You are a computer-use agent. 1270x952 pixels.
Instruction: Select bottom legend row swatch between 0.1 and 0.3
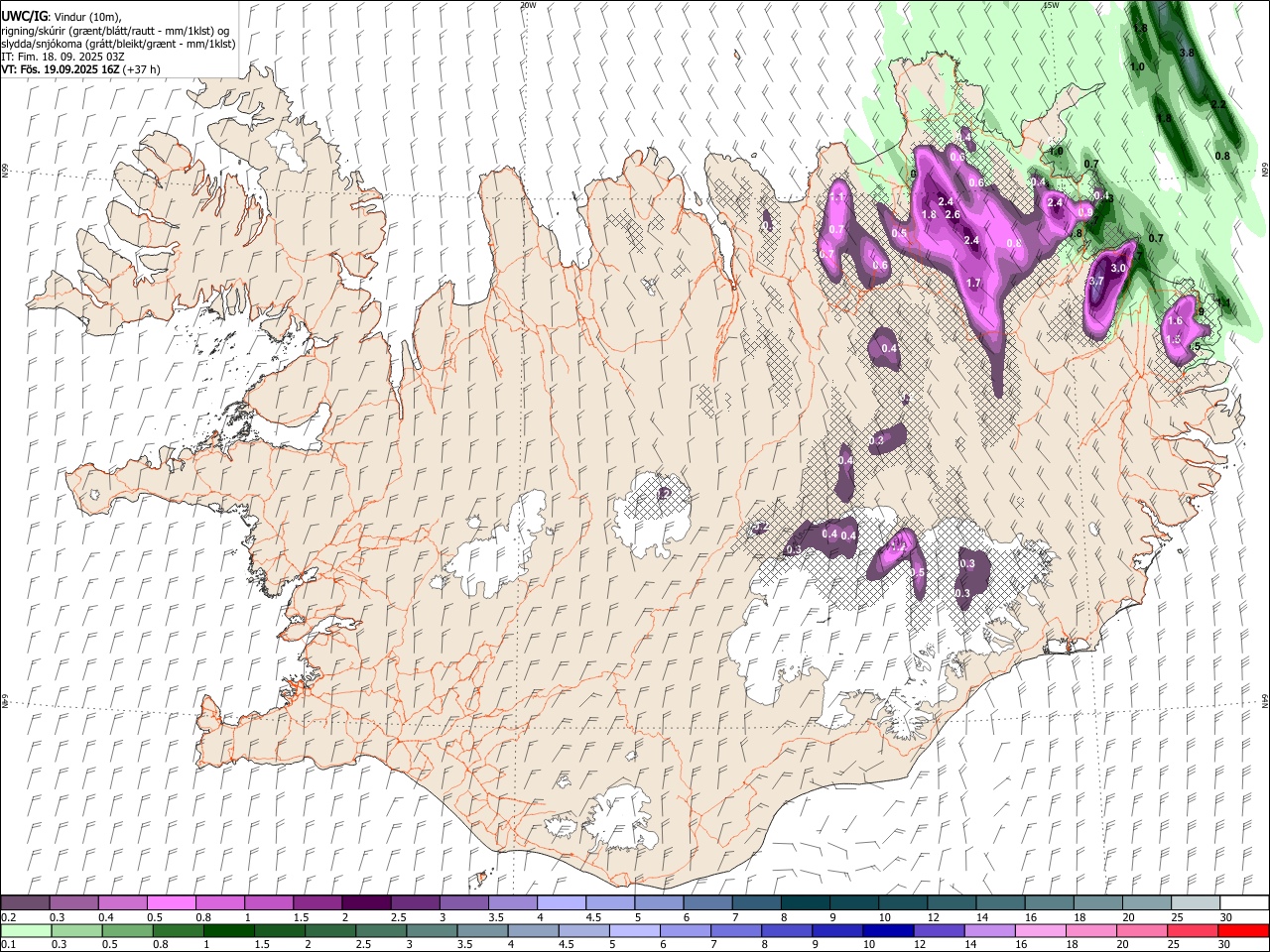click(25, 930)
